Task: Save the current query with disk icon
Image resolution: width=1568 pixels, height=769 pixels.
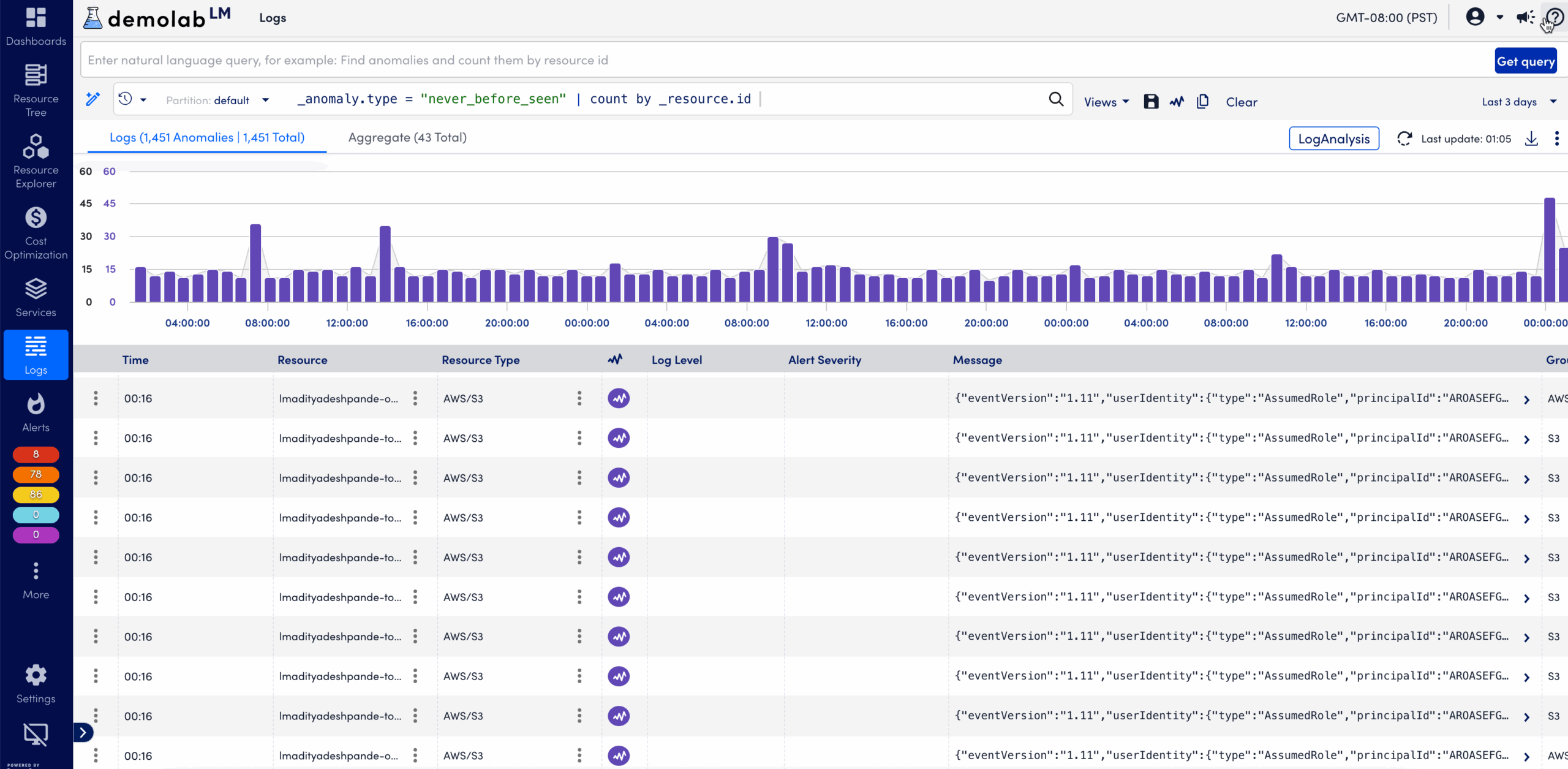Action: pos(1150,102)
